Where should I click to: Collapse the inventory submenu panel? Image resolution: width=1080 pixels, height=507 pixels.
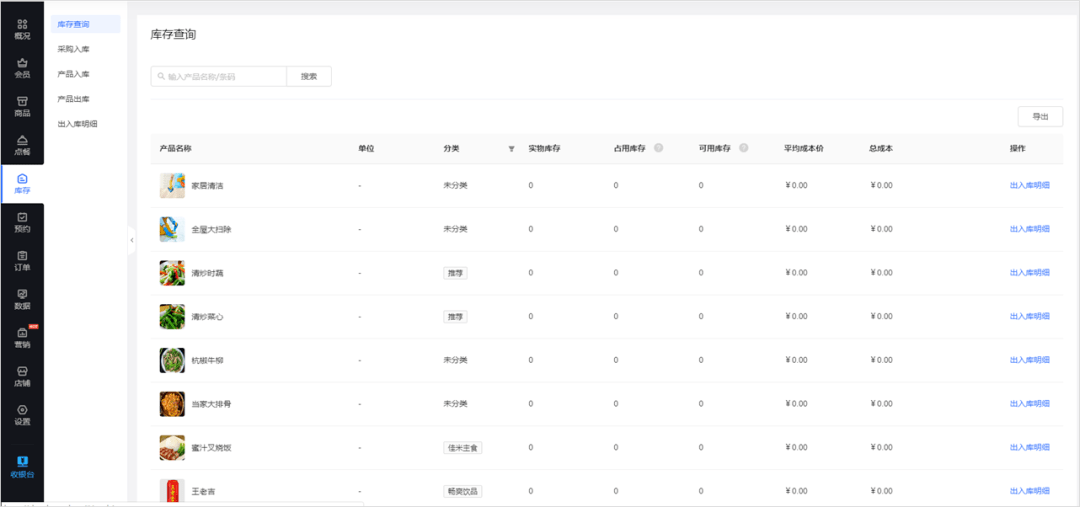pos(131,240)
